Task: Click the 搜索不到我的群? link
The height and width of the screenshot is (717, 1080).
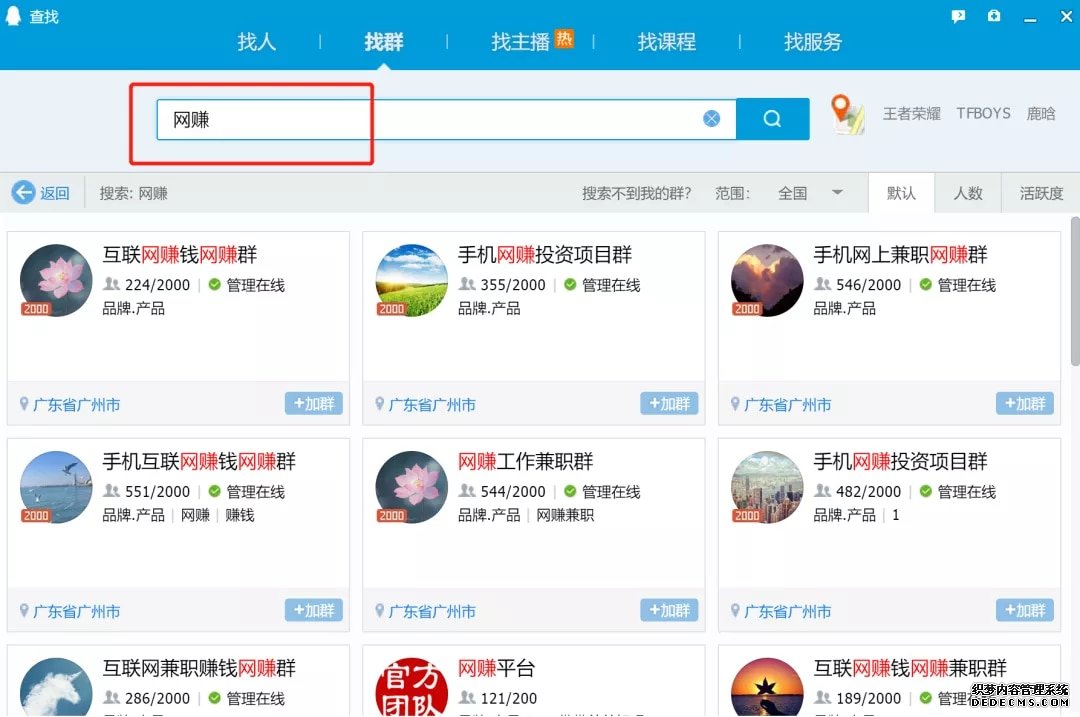Action: [x=636, y=193]
